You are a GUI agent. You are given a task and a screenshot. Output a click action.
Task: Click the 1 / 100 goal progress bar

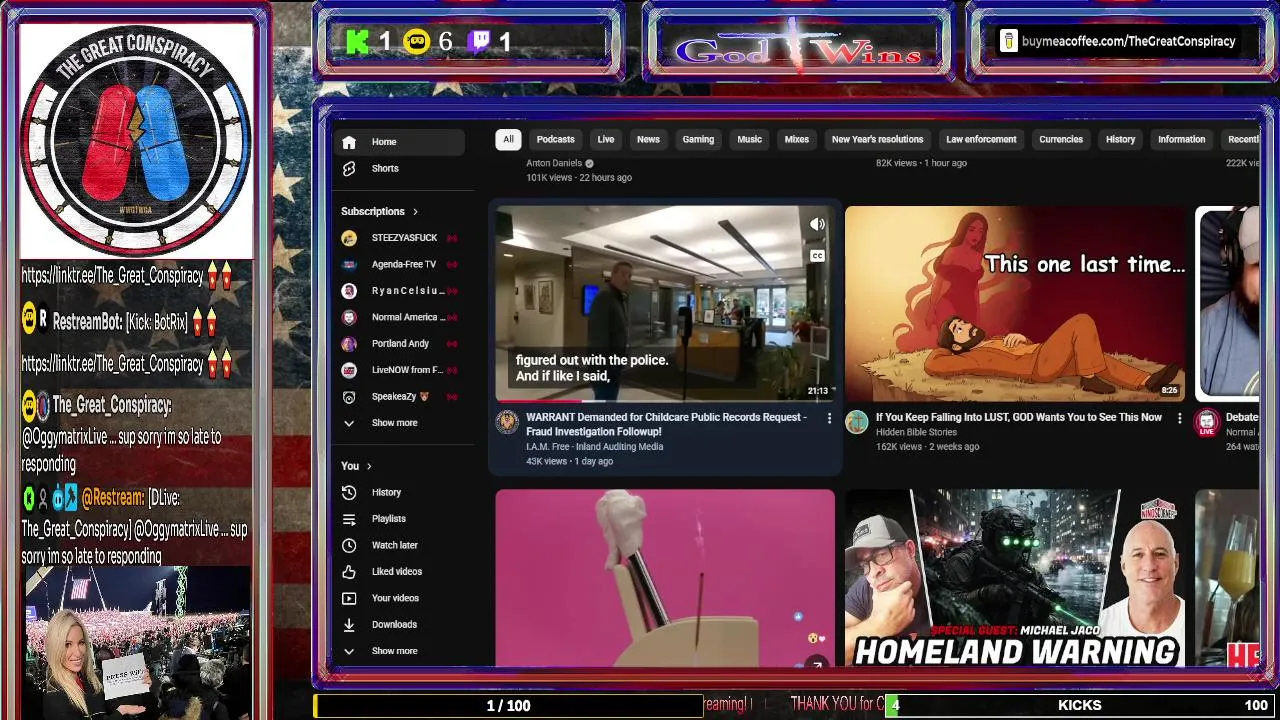(x=508, y=706)
